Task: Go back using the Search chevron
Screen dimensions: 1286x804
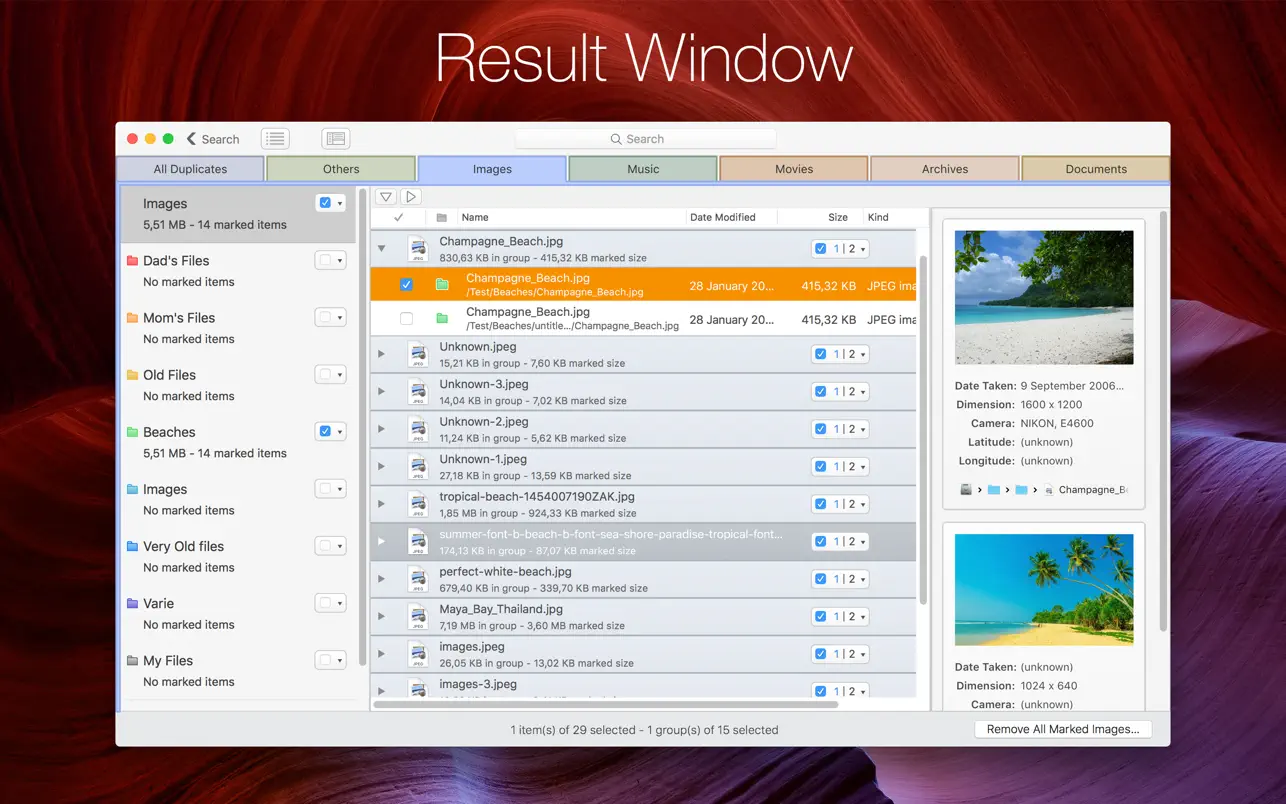Action: pyautogui.click(x=192, y=139)
